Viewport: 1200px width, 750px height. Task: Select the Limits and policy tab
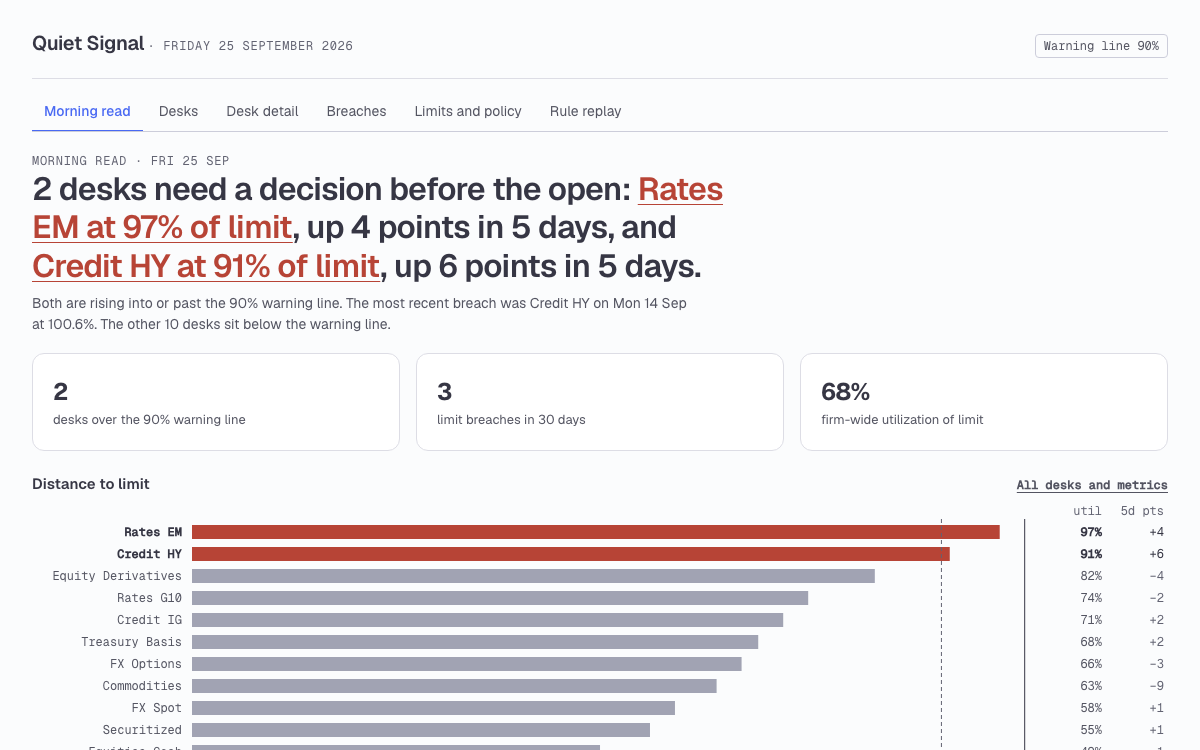[468, 111]
